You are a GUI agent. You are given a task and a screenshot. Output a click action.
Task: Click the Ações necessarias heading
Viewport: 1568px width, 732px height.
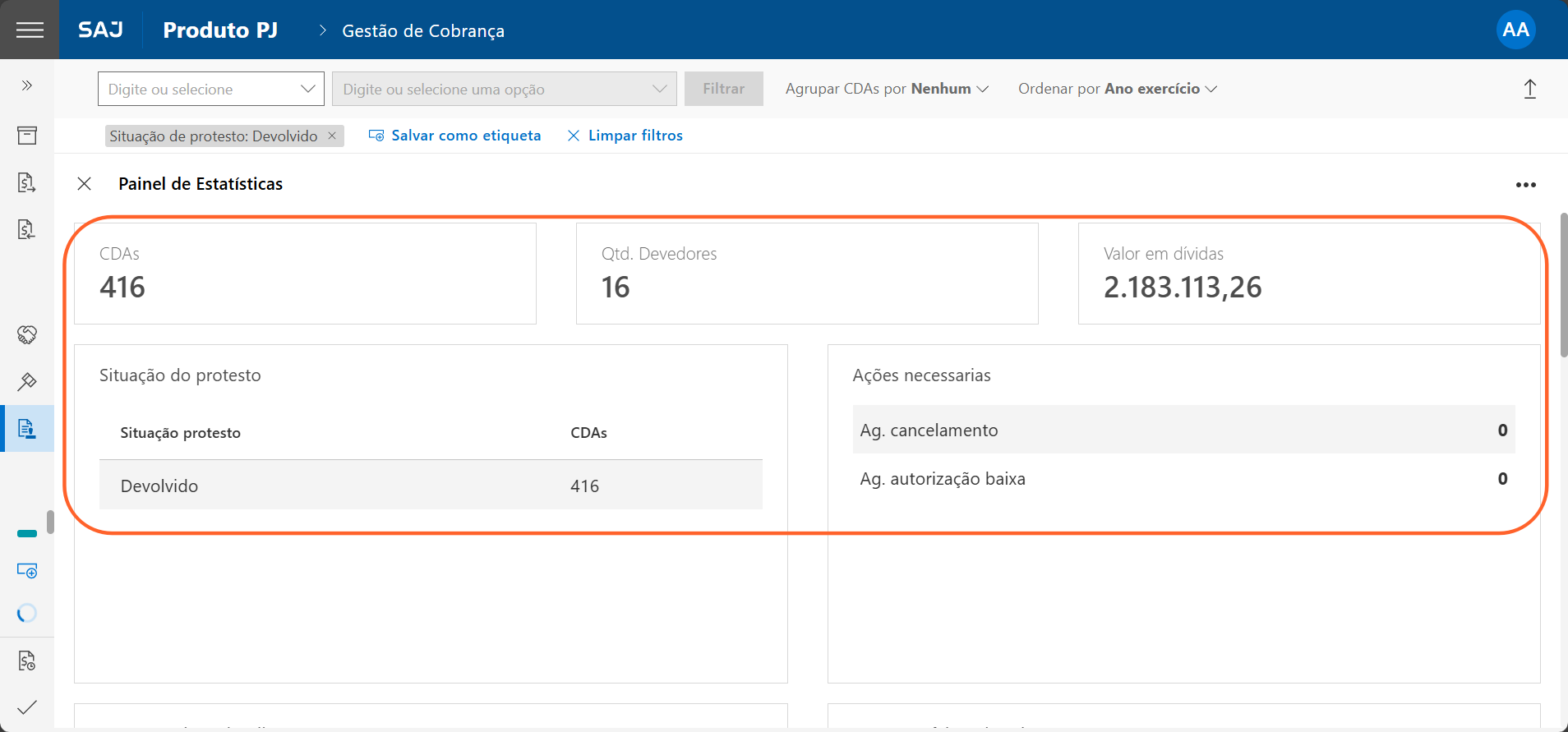(921, 375)
